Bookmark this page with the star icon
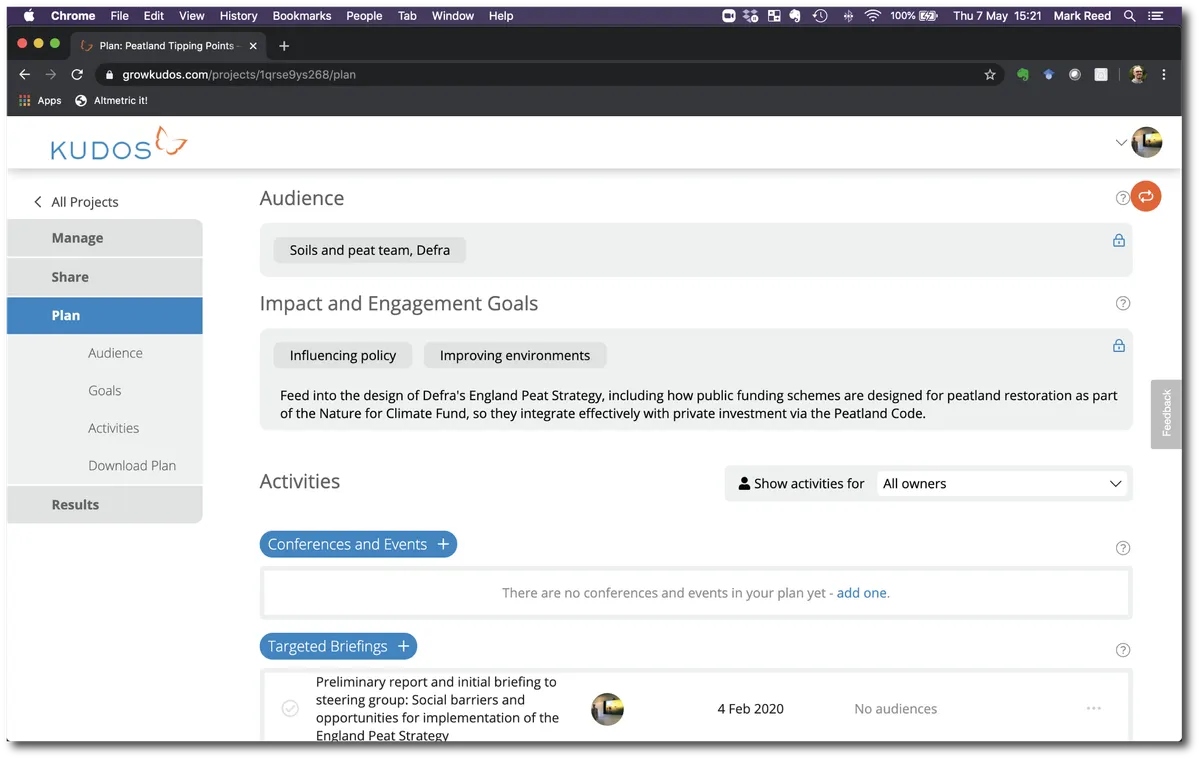Image resolution: width=1200 pixels, height=759 pixels. [x=990, y=75]
